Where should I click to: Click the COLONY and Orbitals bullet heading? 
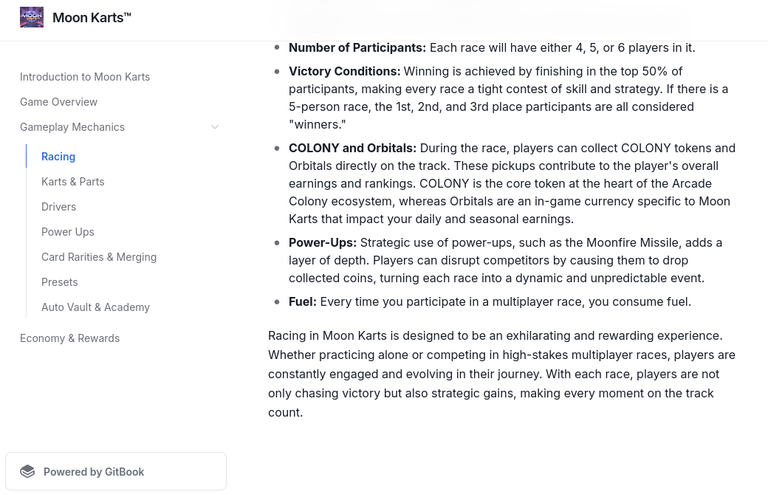click(352, 148)
